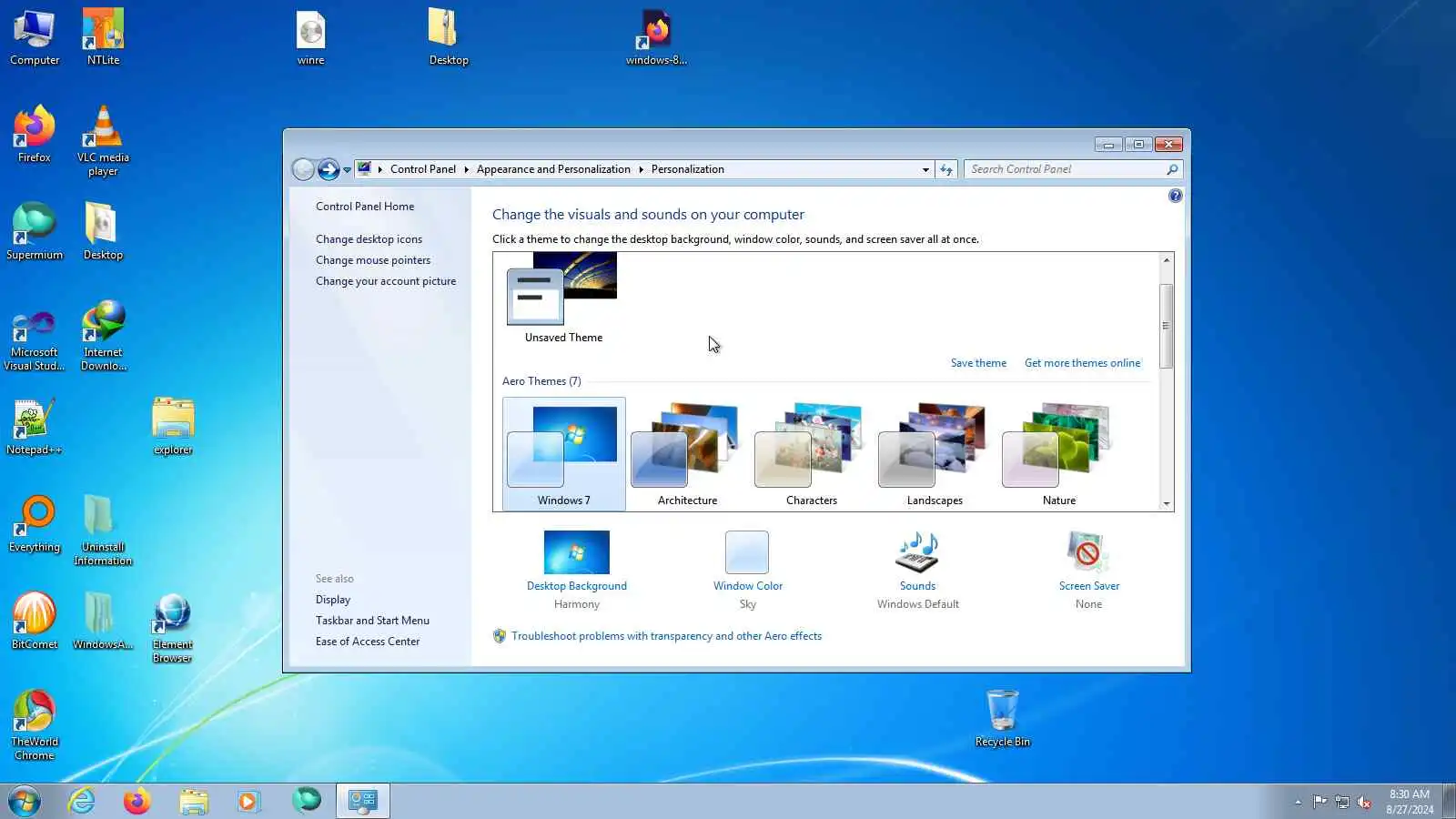Apply the Characters theme
Screen dimensions: 1456x819
(x=811, y=454)
